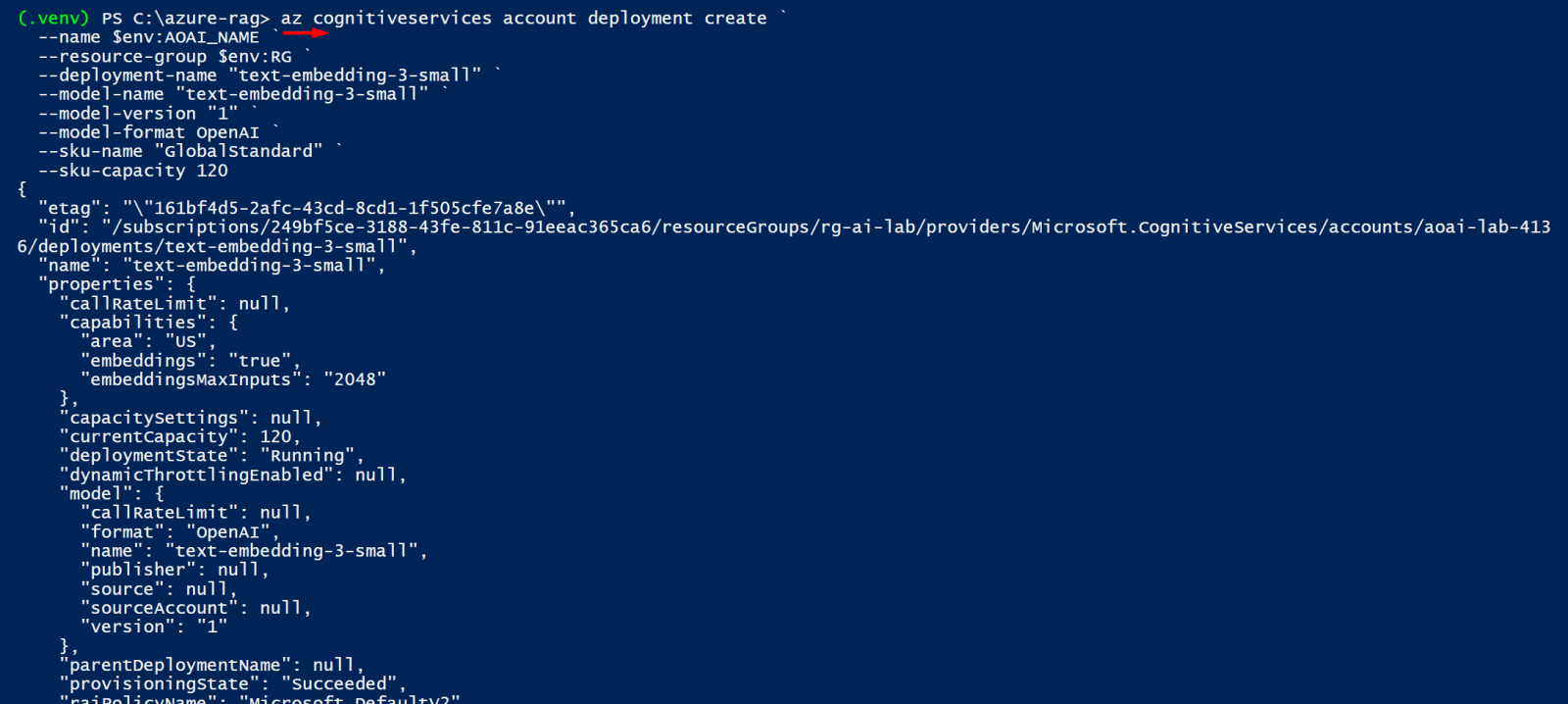Click the --model-version "1" parameter
This screenshot has height=704, width=1568.
tap(138, 114)
